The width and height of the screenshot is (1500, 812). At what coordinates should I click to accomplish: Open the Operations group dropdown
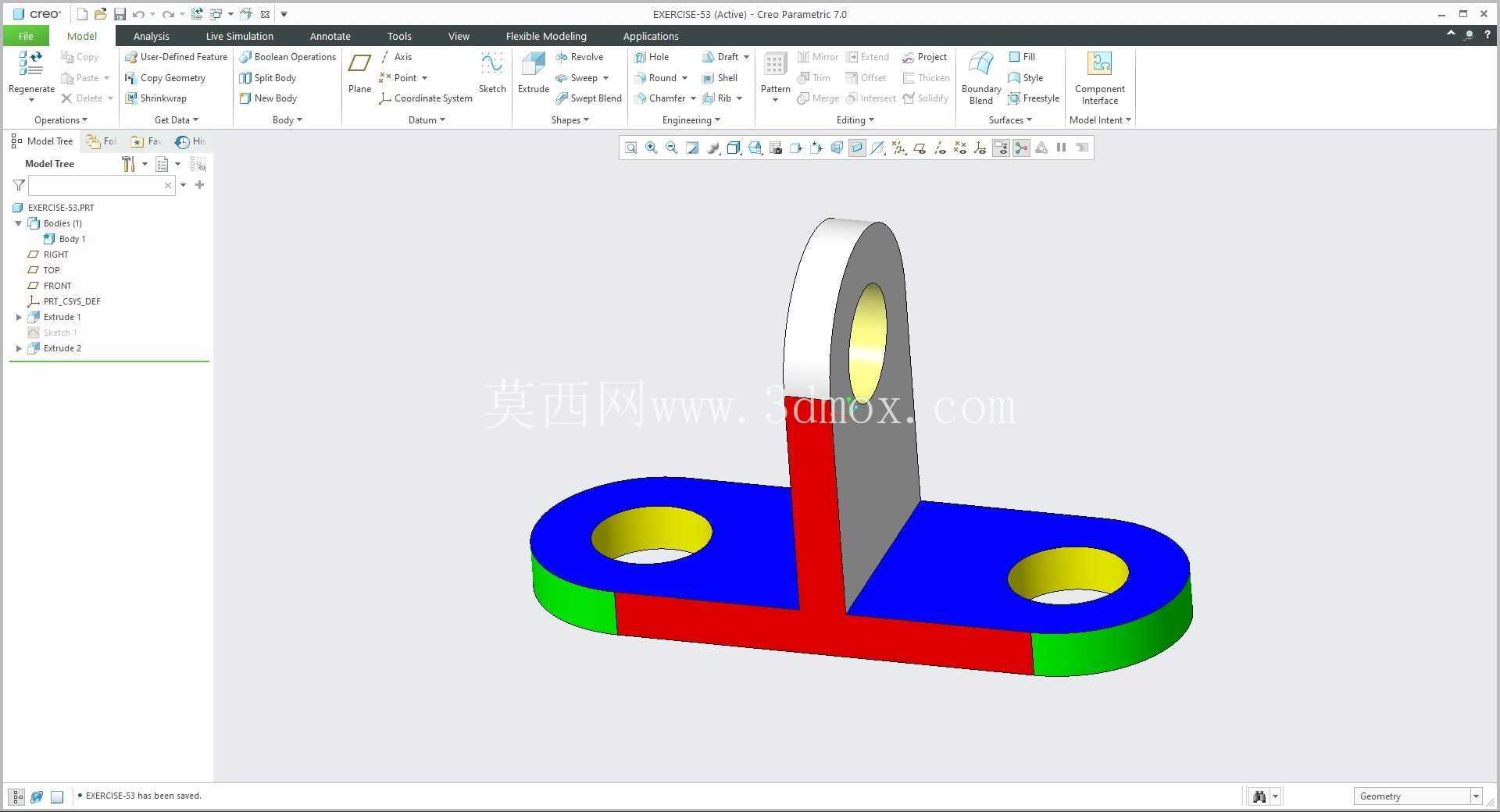point(61,120)
